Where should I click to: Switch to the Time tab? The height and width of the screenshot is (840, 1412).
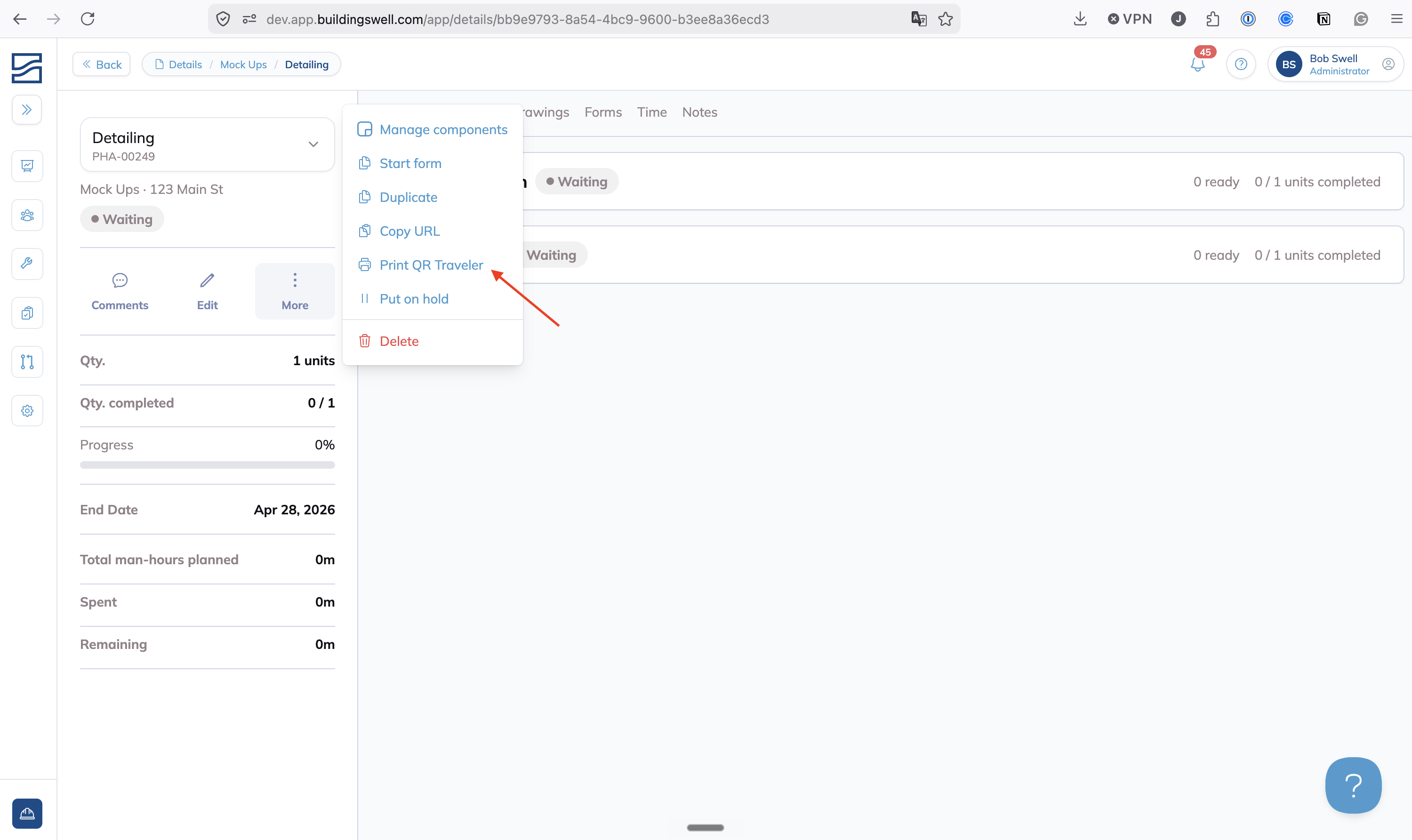pyautogui.click(x=652, y=112)
